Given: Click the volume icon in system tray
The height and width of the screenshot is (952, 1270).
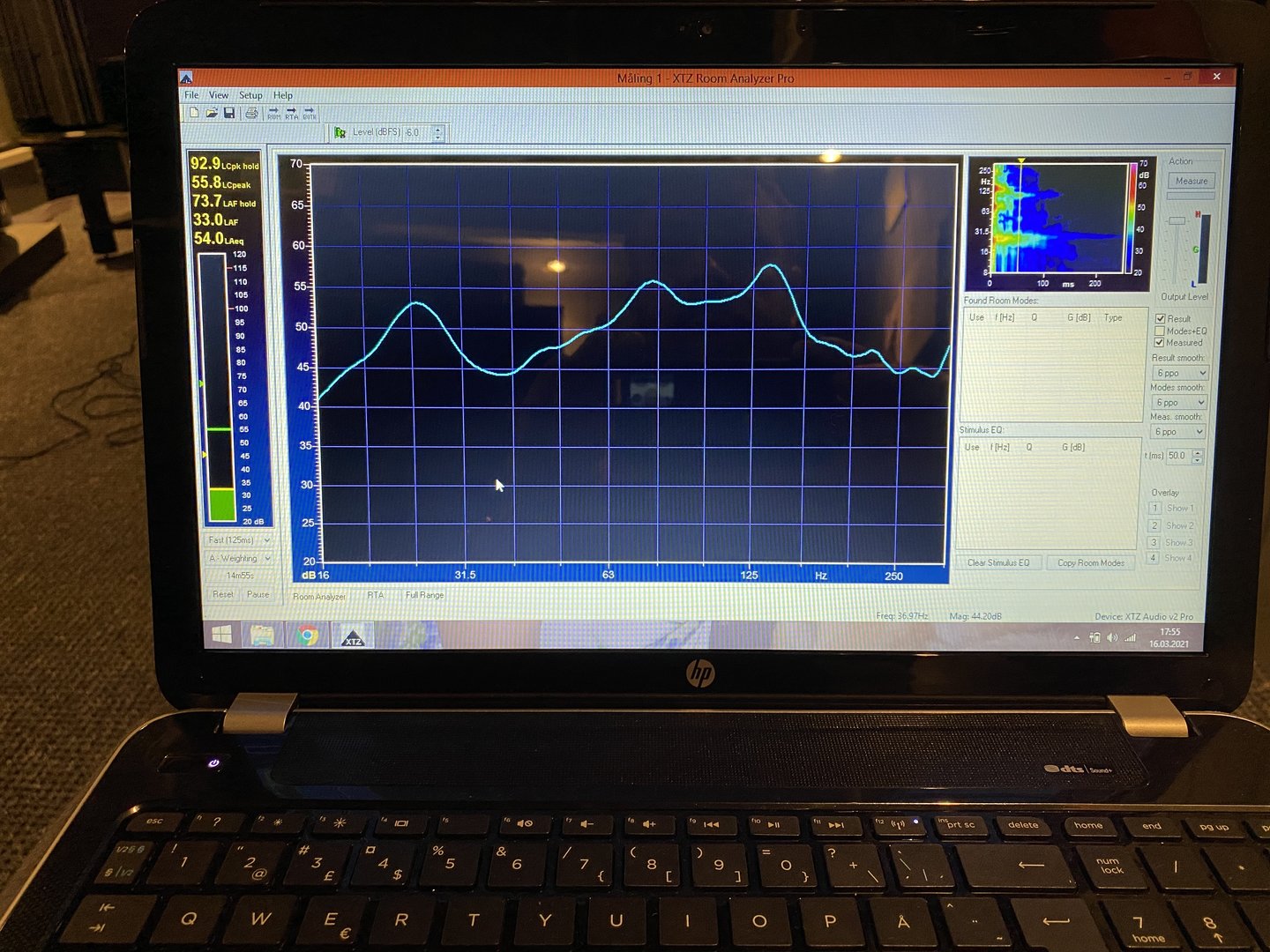Looking at the screenshot, I should pos(1112,637).
